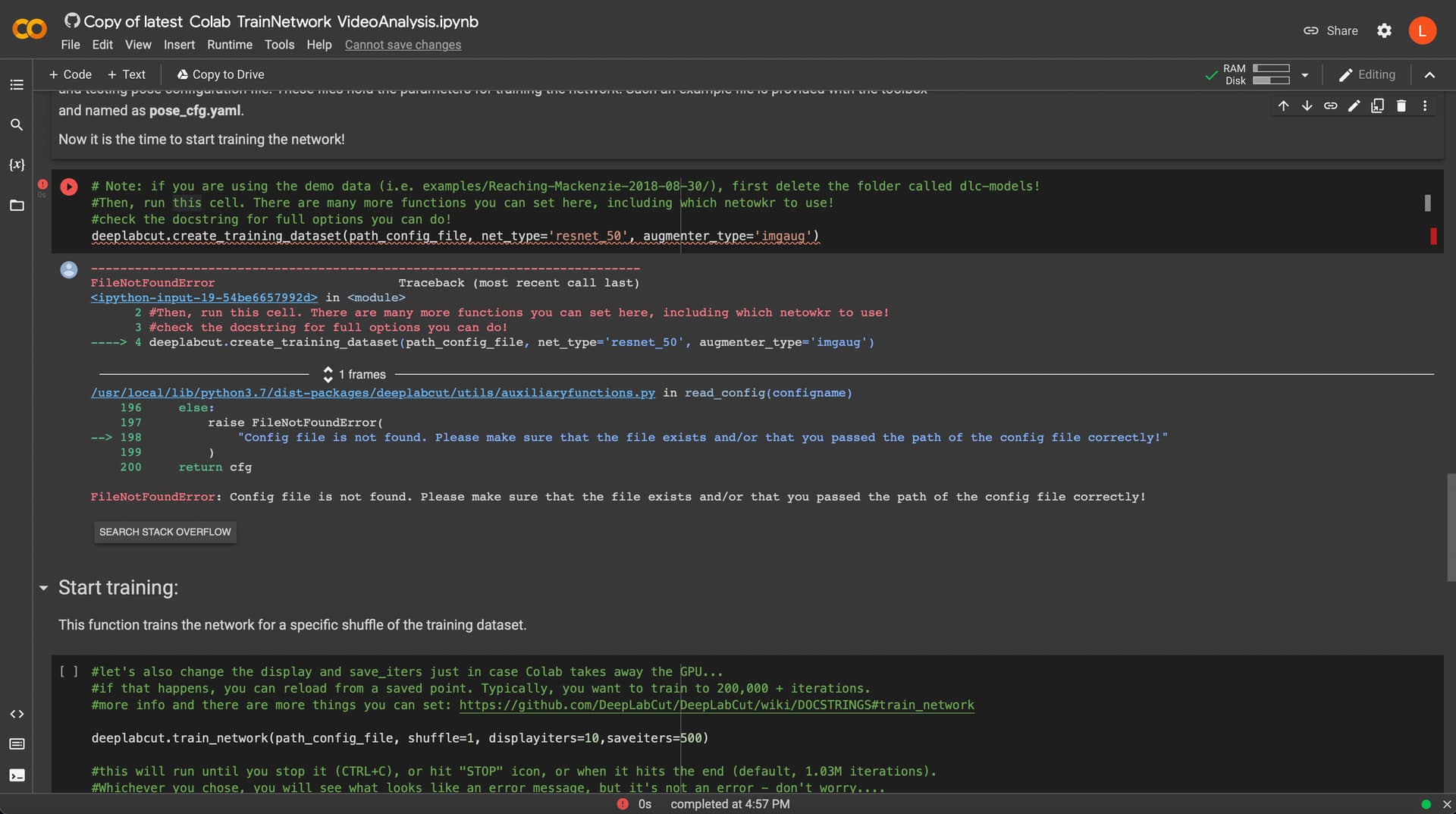Open the Files browser in the sidebar
Viewport: 1456px width, 814px height.
point(17,206)
